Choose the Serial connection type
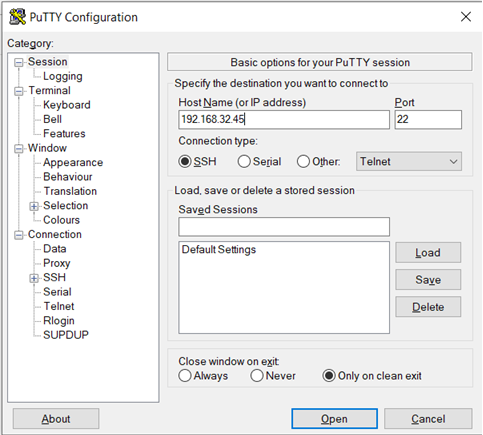Image resolution: width=483 pixels, height=435 pixels. tap(244, 162)
